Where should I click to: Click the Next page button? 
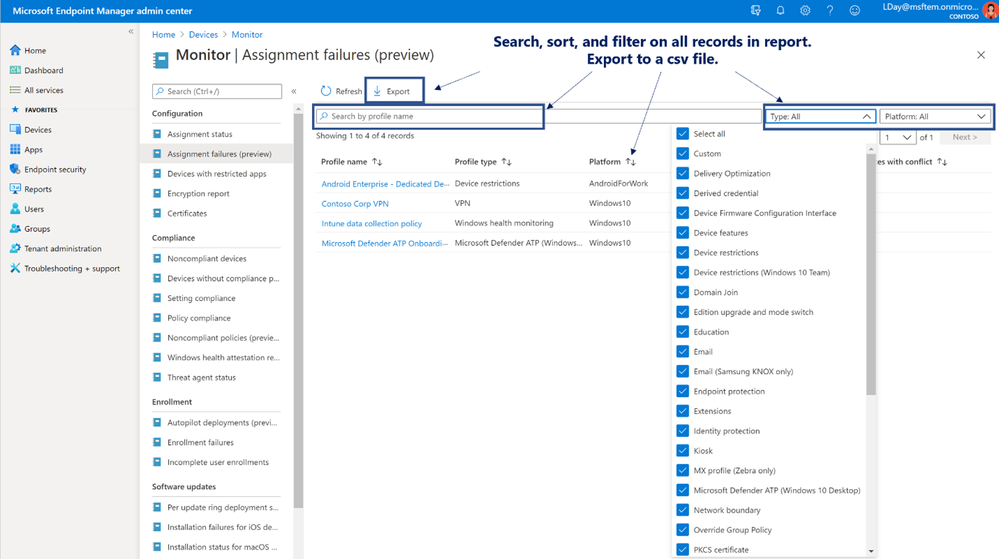point(965,137)
